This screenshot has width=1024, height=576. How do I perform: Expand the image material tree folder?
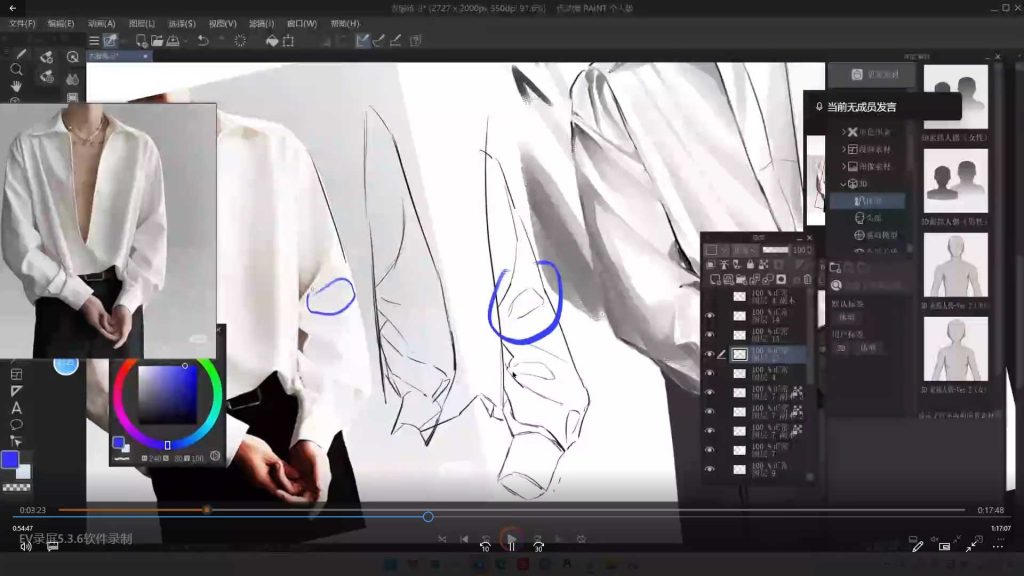[843, 167]
